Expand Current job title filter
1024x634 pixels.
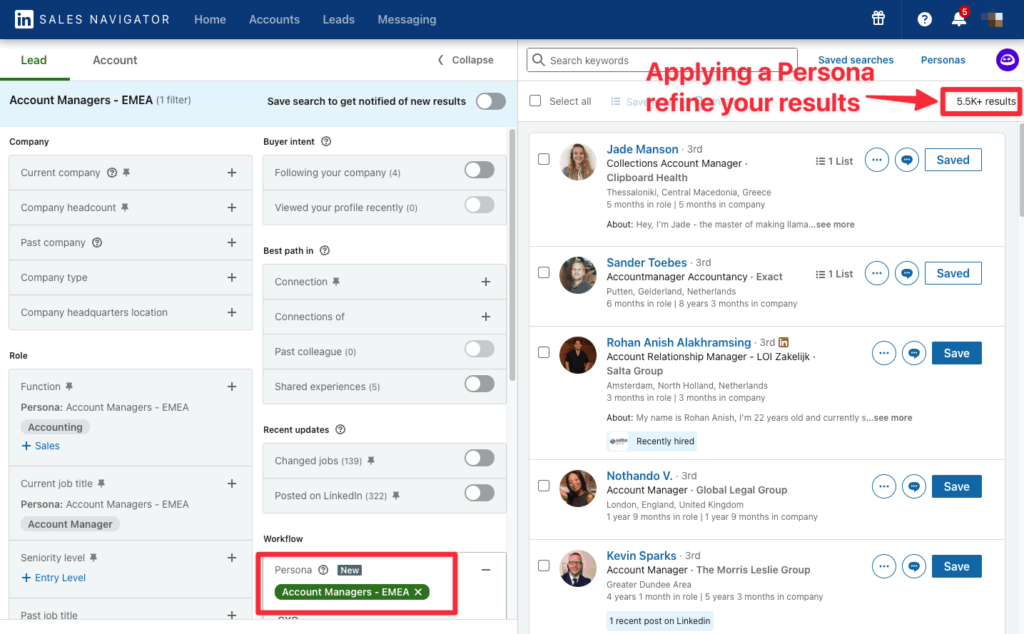click(x=232, y=484)
